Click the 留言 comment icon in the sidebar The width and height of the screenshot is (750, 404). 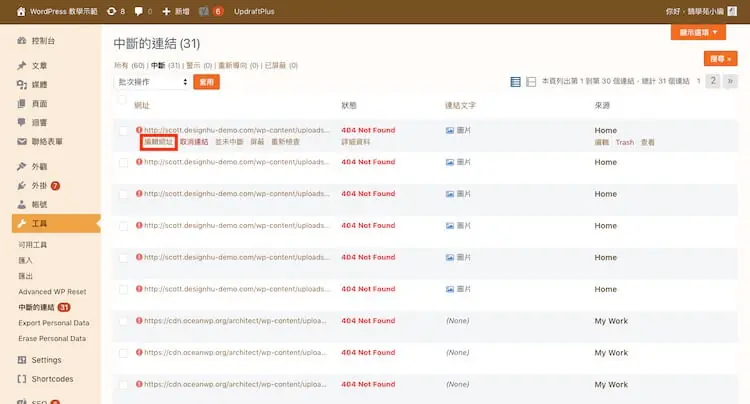(22, 122)
